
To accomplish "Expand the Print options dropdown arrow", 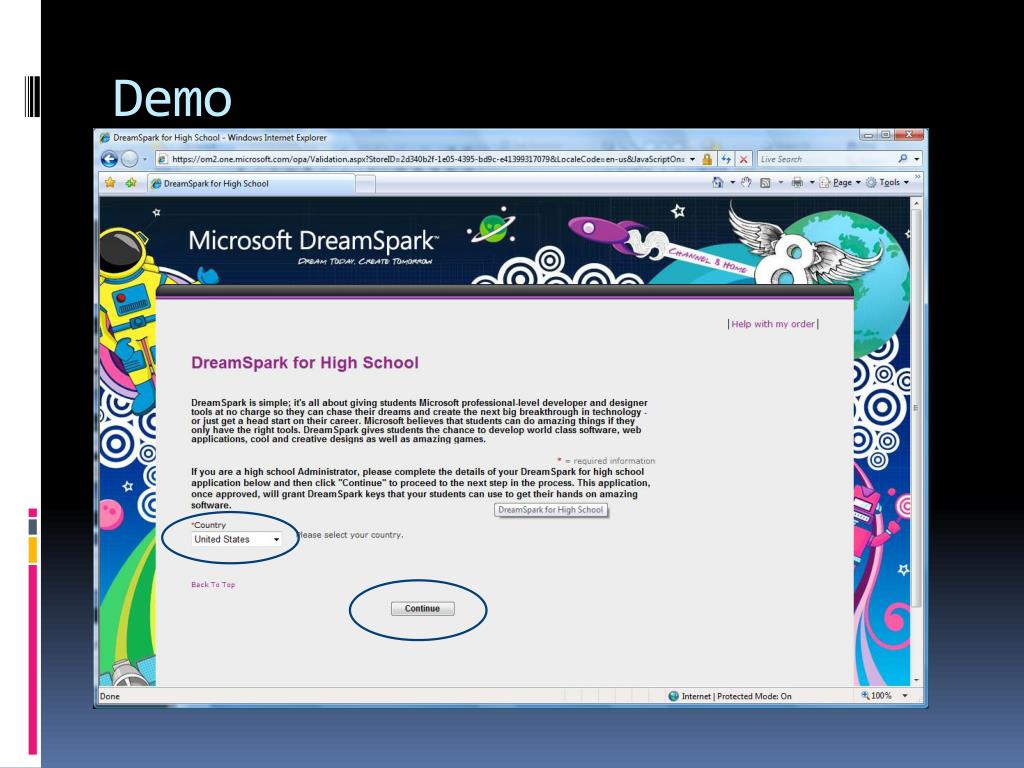I will (x=812, y=183).
